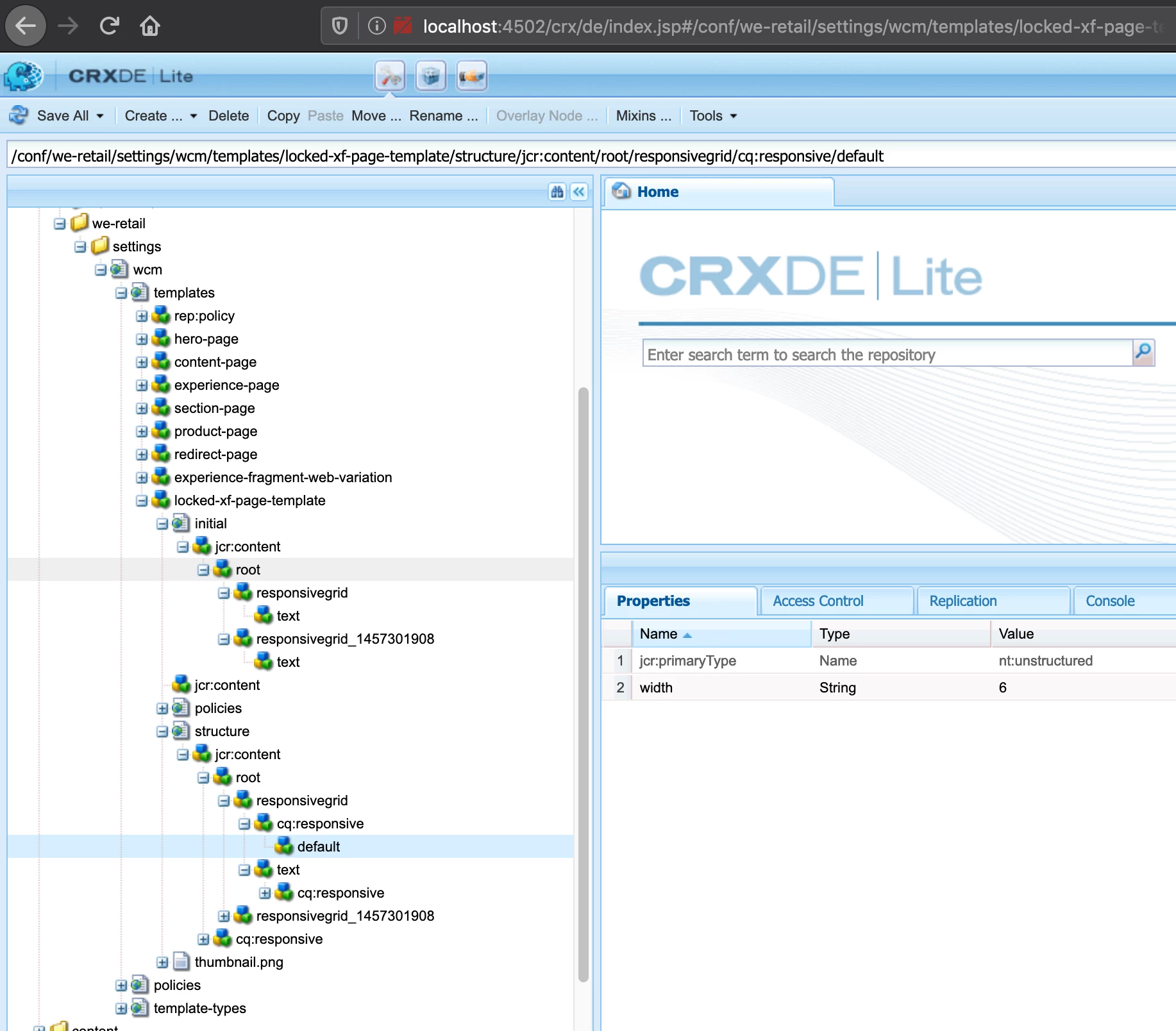Select the jcr:primaryType property row name
The image size is (1176, 1031).
(687, 660)
